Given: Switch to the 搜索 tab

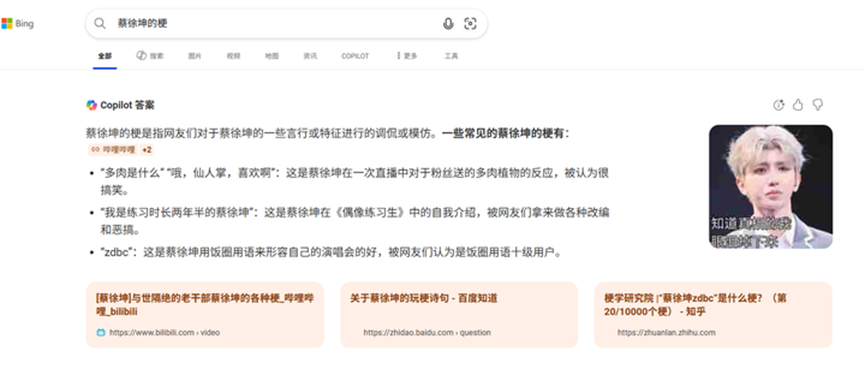Looking at the screenshot, I should pyautogui.click(x=149, y=56).
